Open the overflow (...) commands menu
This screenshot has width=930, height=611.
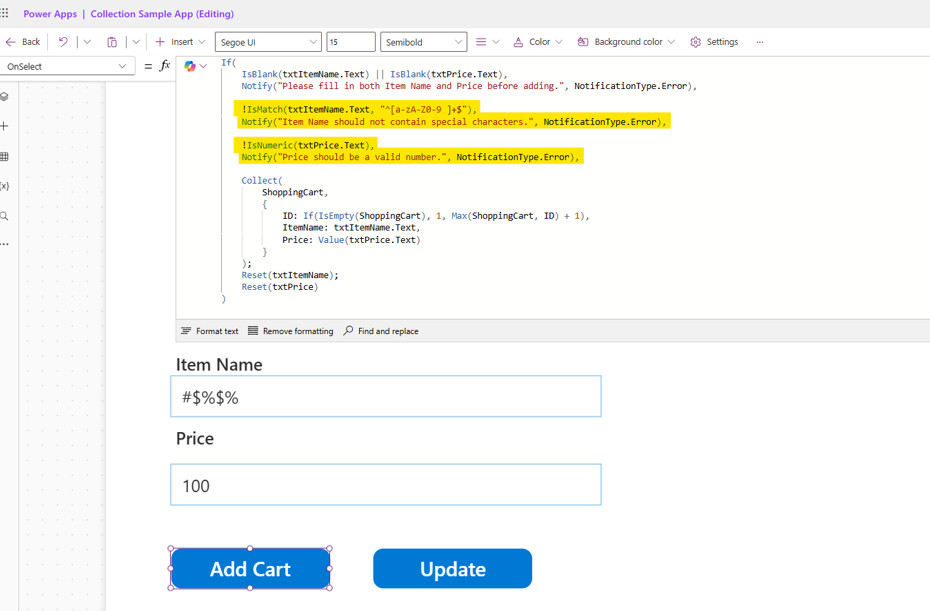coord(761,41)
